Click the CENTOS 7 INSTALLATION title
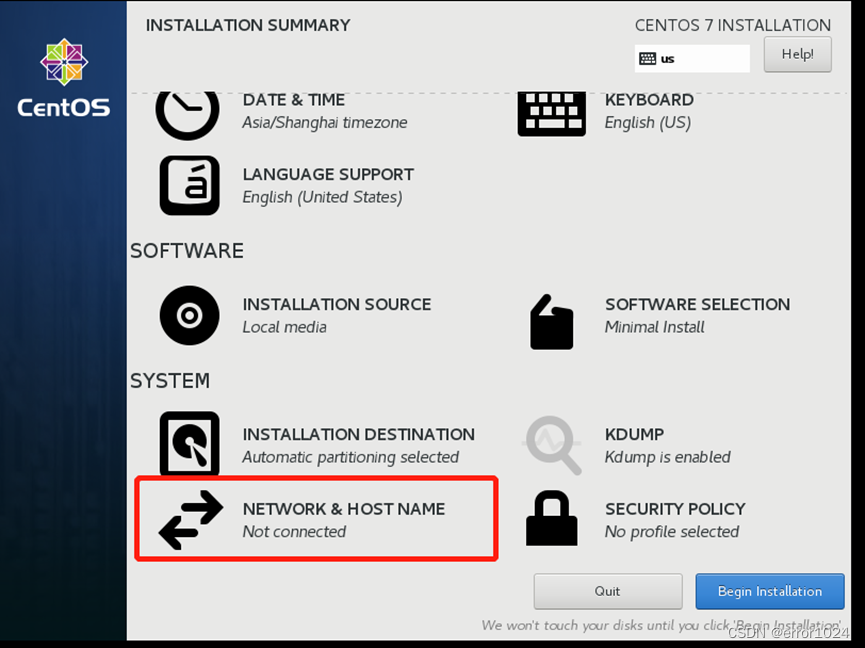Screen dimensions: 865x648 click(x=733, y=25)
